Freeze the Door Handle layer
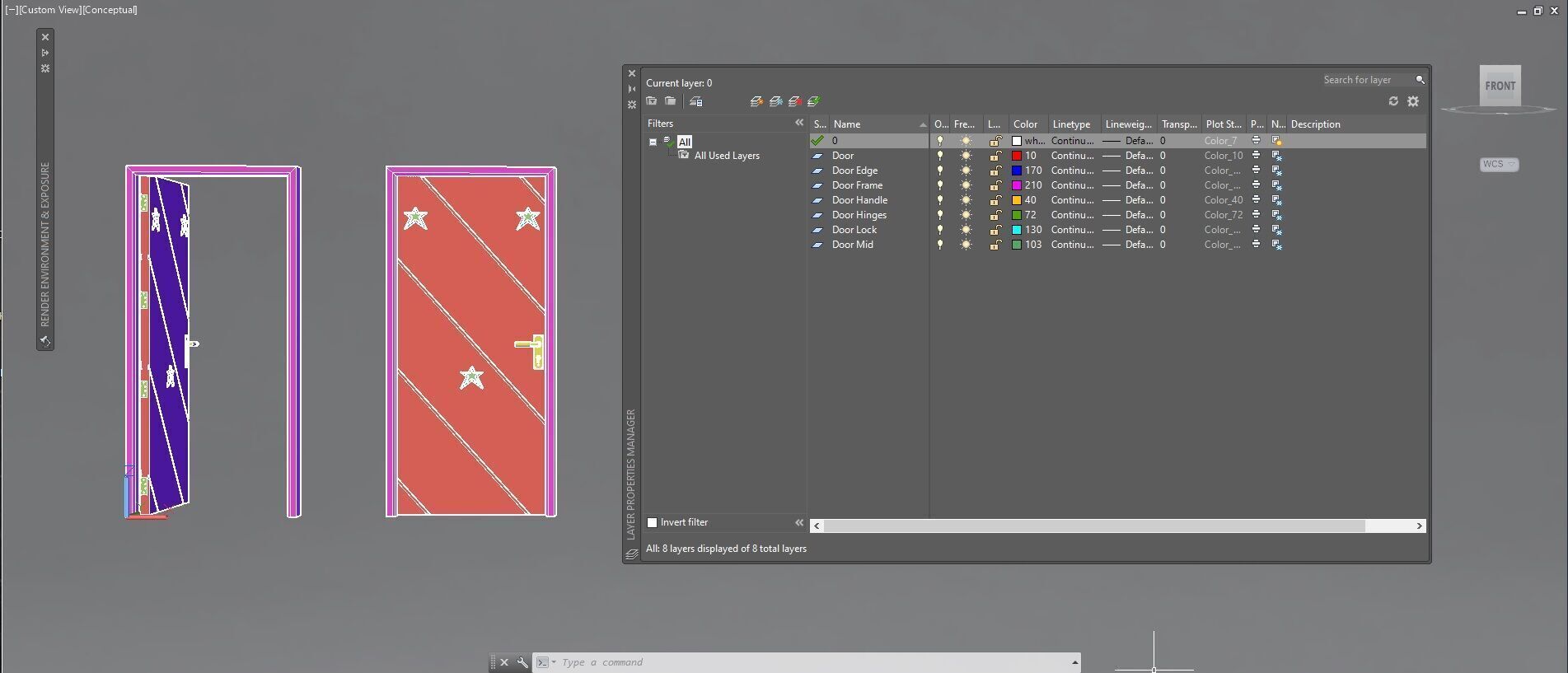This screenshot has height=673, width=1568. pyautogui.click(x=966, y=200)
